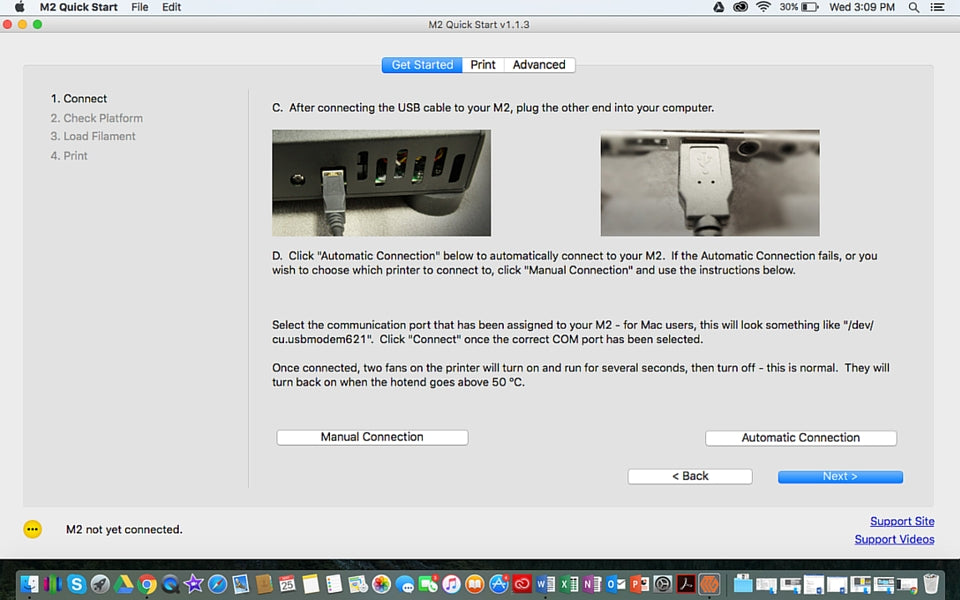Switch to the Advanced tab
This screenshot has width=960, height=600.
point(539,65)
